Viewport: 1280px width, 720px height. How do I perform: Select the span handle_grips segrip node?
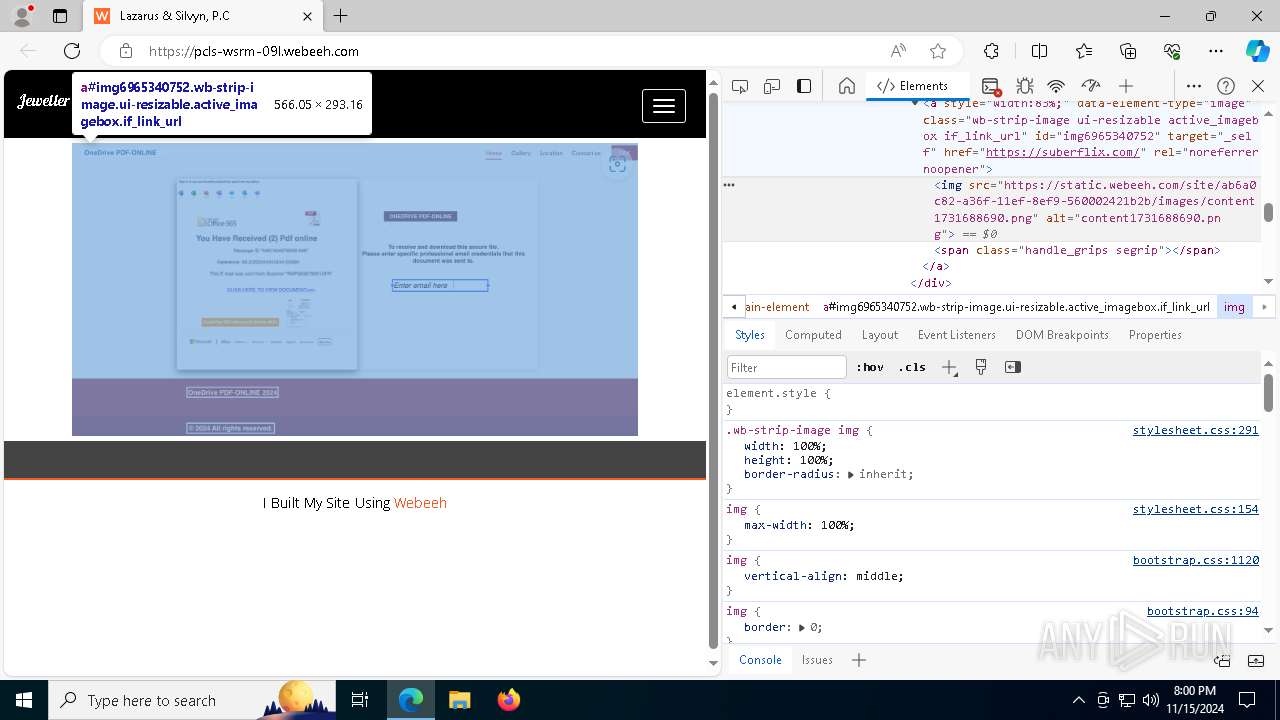[1077, 250]
